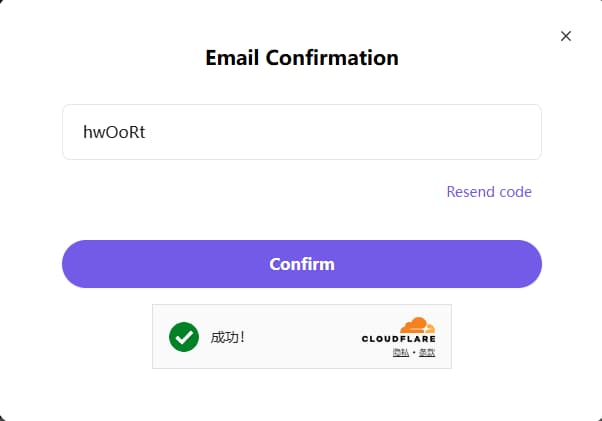Screen dimensions: 602x421
Task: Select the Turnstile verified check indicator
Action: tap(184, 337)
